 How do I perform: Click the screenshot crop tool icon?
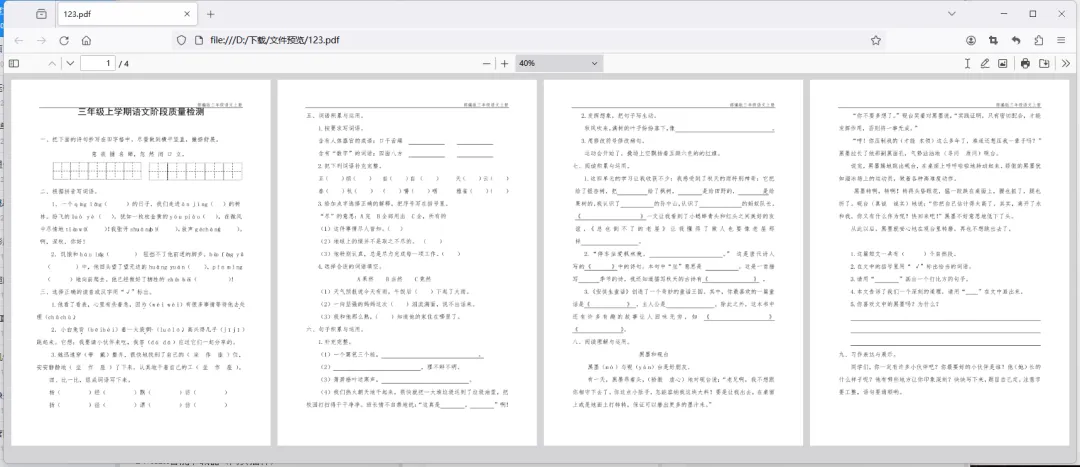(x=993, y=41)
